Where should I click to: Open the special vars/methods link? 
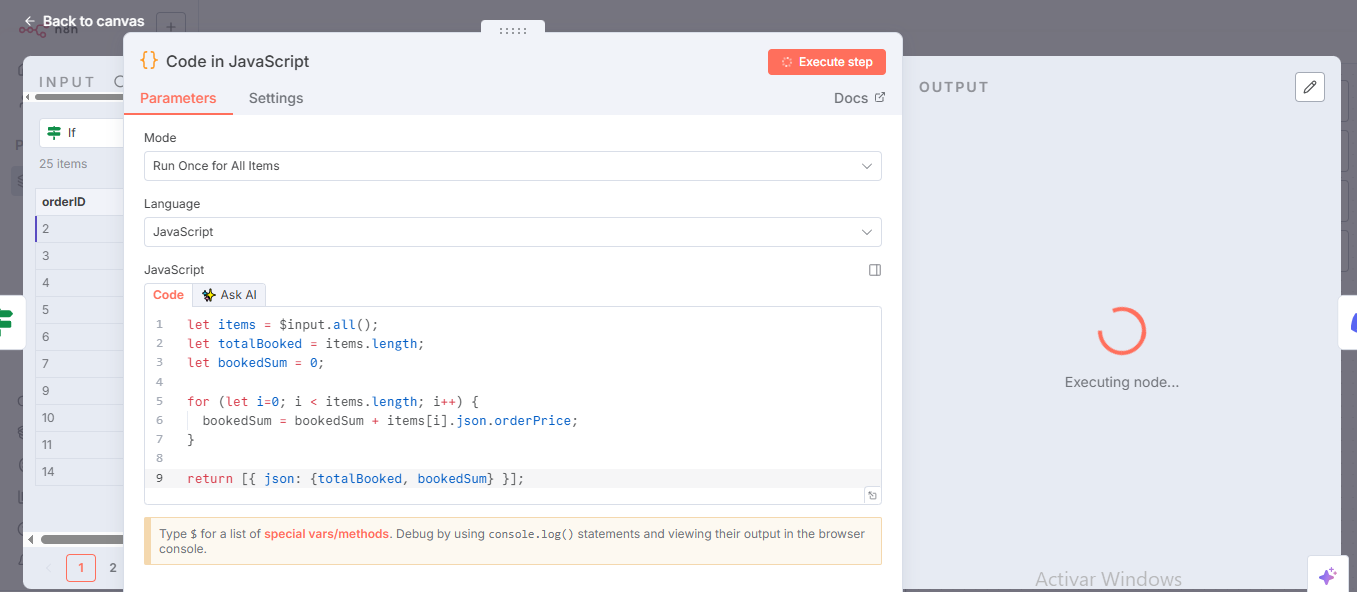[326, 534]
